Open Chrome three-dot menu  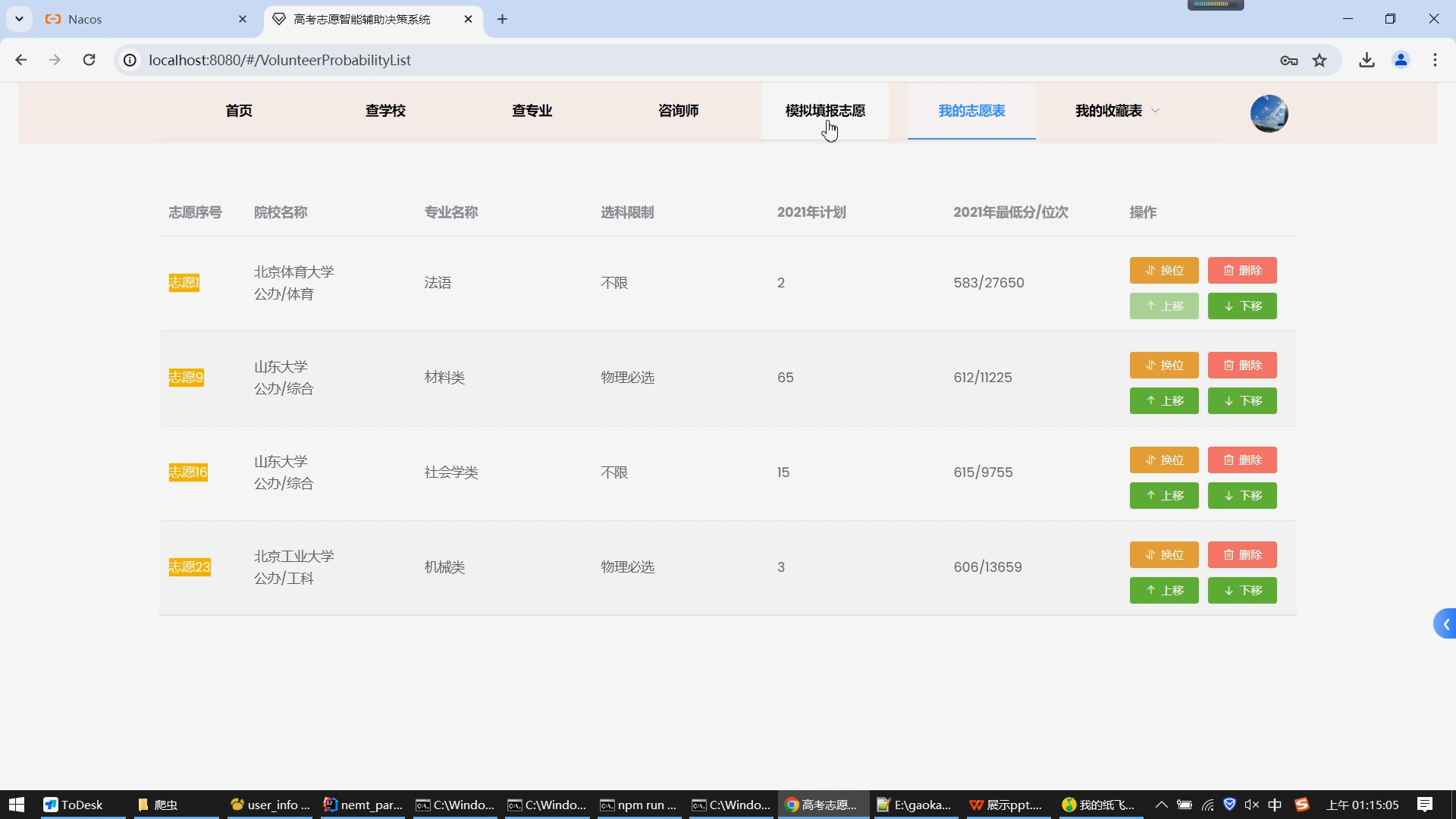pyautogui.click(x=1435, y=60)
